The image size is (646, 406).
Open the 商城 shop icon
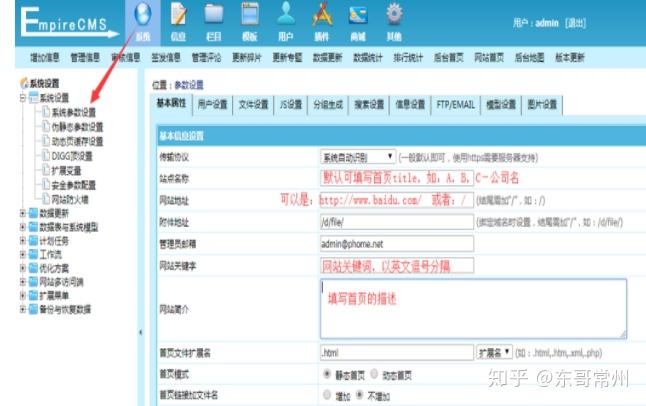click(358, 15)
